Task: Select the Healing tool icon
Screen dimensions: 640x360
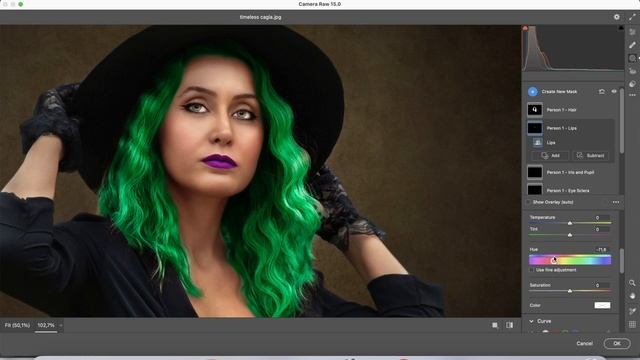Action: click(x=632, y=45)
